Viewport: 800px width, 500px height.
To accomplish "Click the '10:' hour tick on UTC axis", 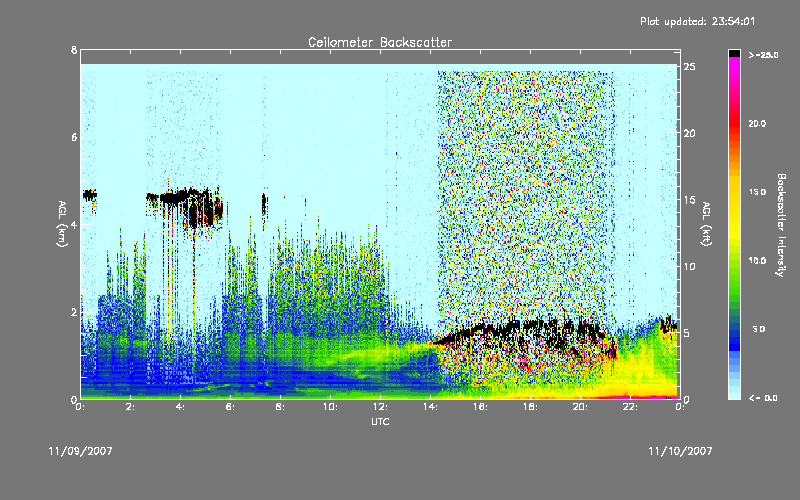I will [330, 407].
